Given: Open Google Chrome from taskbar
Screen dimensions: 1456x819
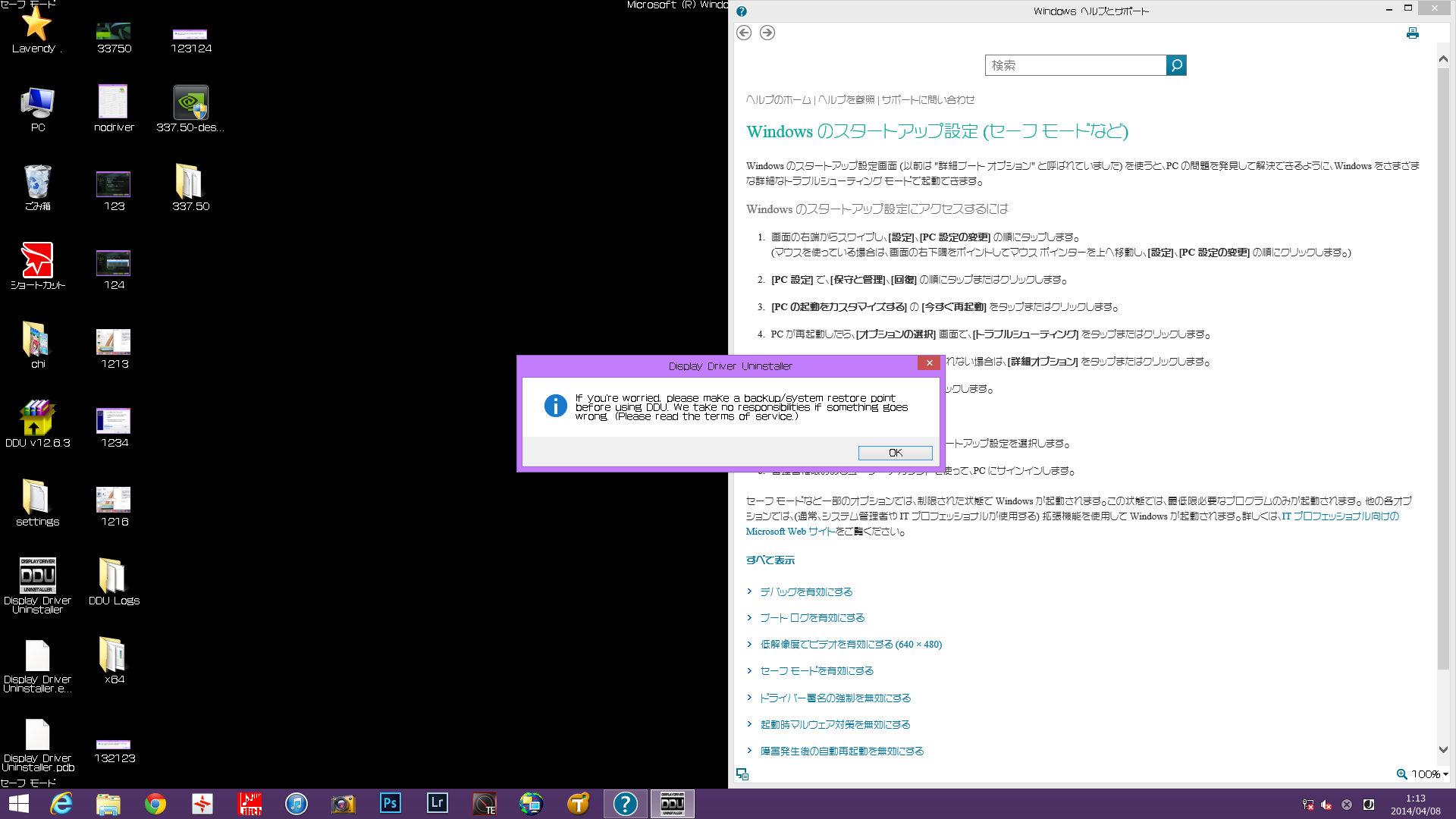Looking at the screenshot, I should pyautogui.click(x=155, y=804).
